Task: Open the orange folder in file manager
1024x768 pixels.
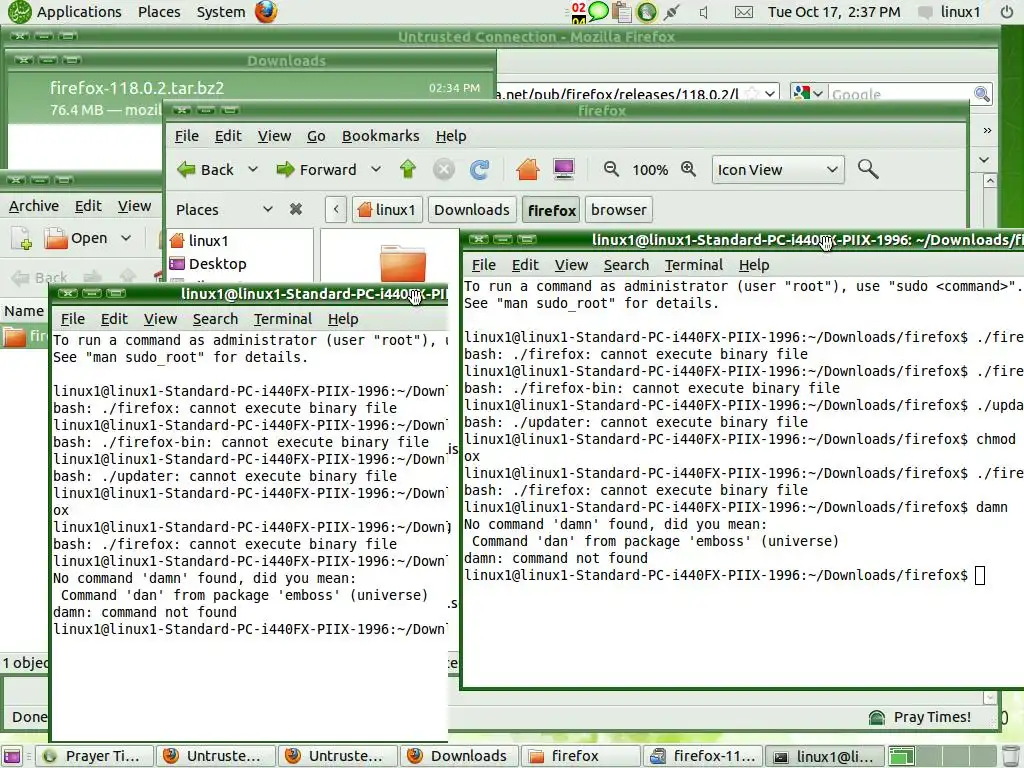Action: coord(402,263)
